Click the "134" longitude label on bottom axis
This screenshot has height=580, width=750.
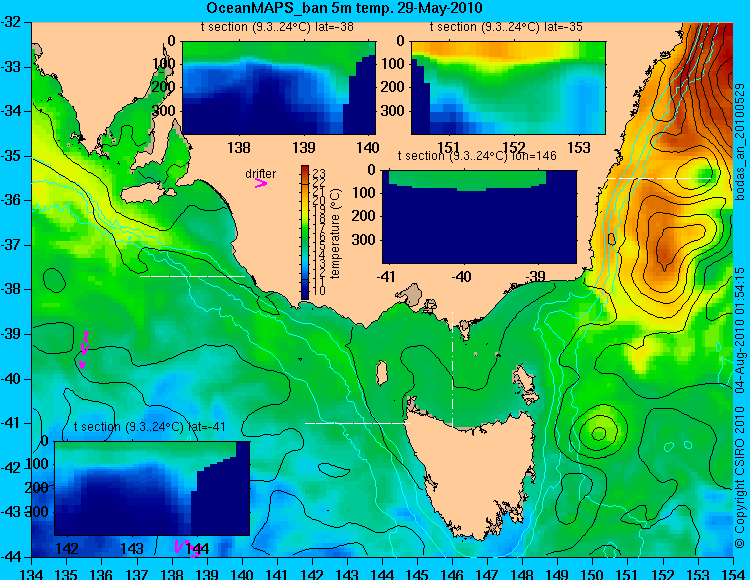tap(31, 574)
